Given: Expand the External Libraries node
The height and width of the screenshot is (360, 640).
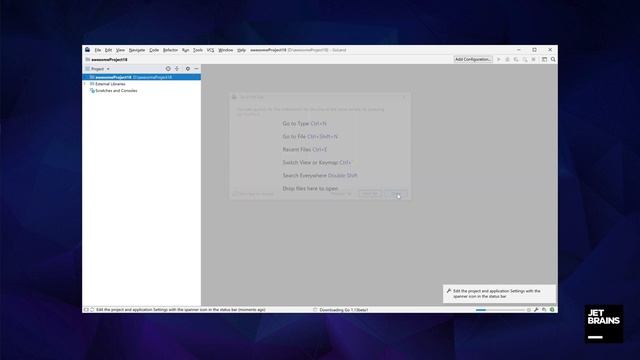Looking at the screenshot, I should click(85, 84).
